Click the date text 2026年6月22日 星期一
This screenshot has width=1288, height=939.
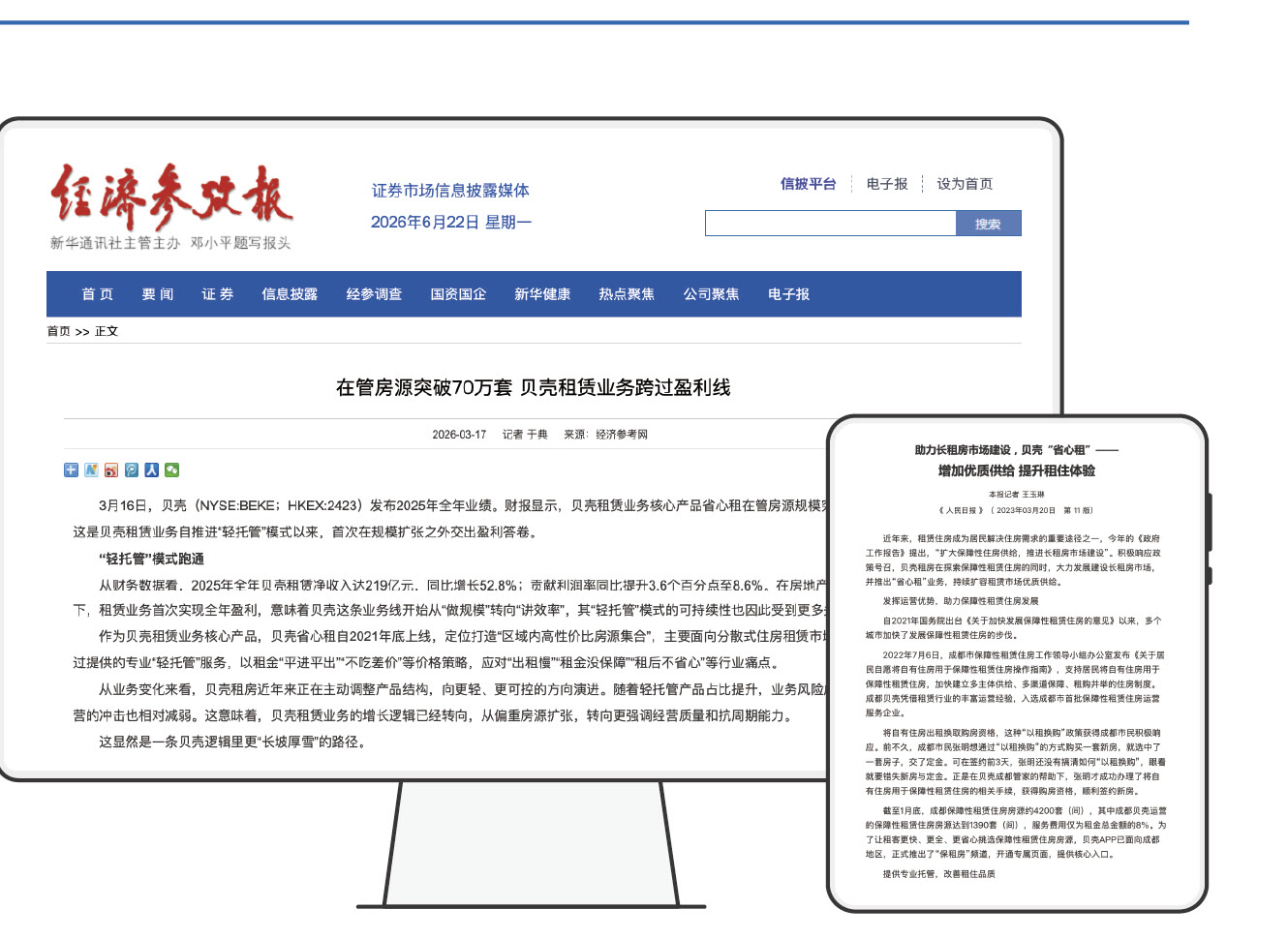pyautogui.click(x=451, y=223)
